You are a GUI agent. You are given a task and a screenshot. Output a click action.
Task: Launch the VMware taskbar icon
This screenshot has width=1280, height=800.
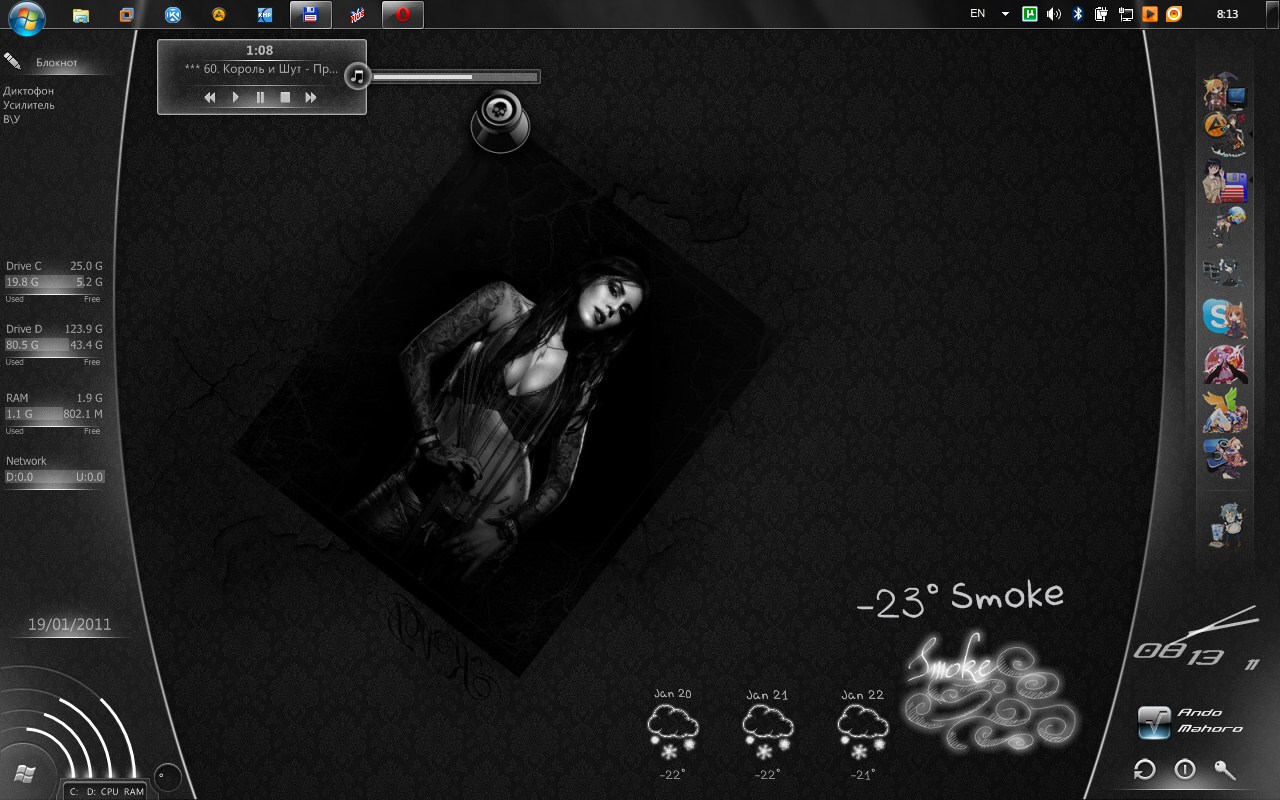click(127, 15)
